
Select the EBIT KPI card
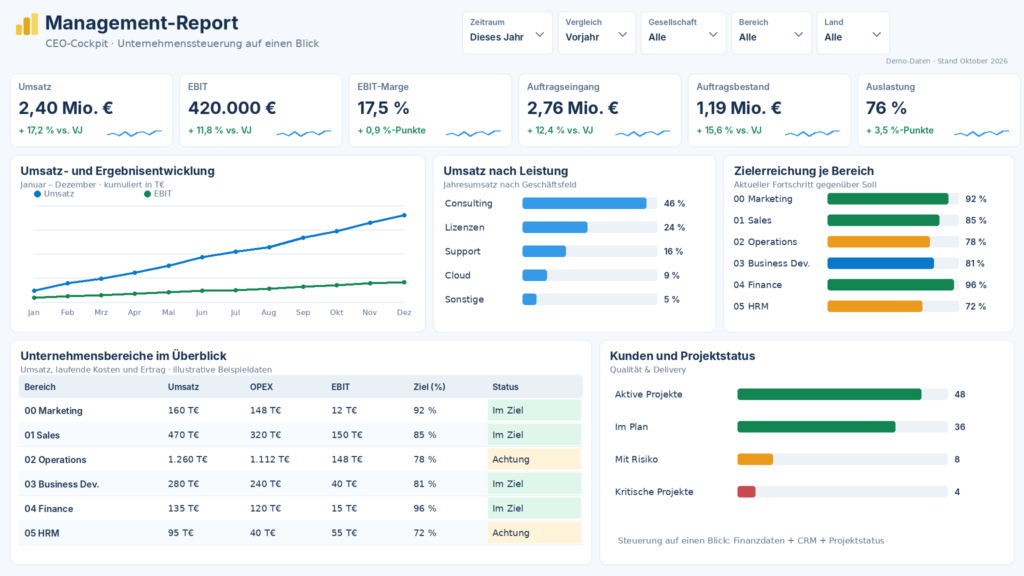pos(261,110)
